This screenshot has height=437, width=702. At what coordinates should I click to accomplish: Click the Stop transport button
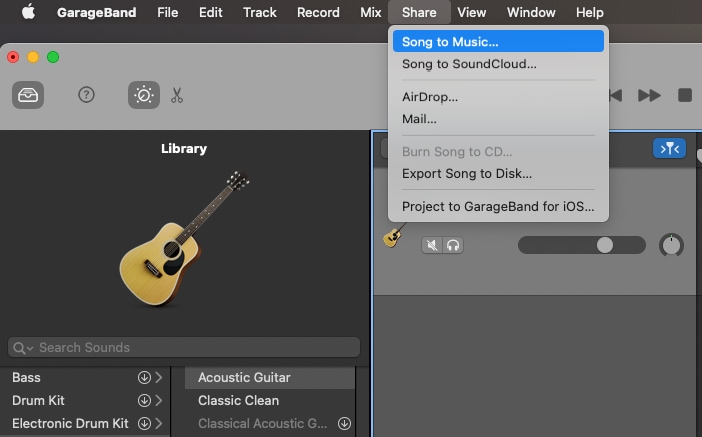[685, 95]
